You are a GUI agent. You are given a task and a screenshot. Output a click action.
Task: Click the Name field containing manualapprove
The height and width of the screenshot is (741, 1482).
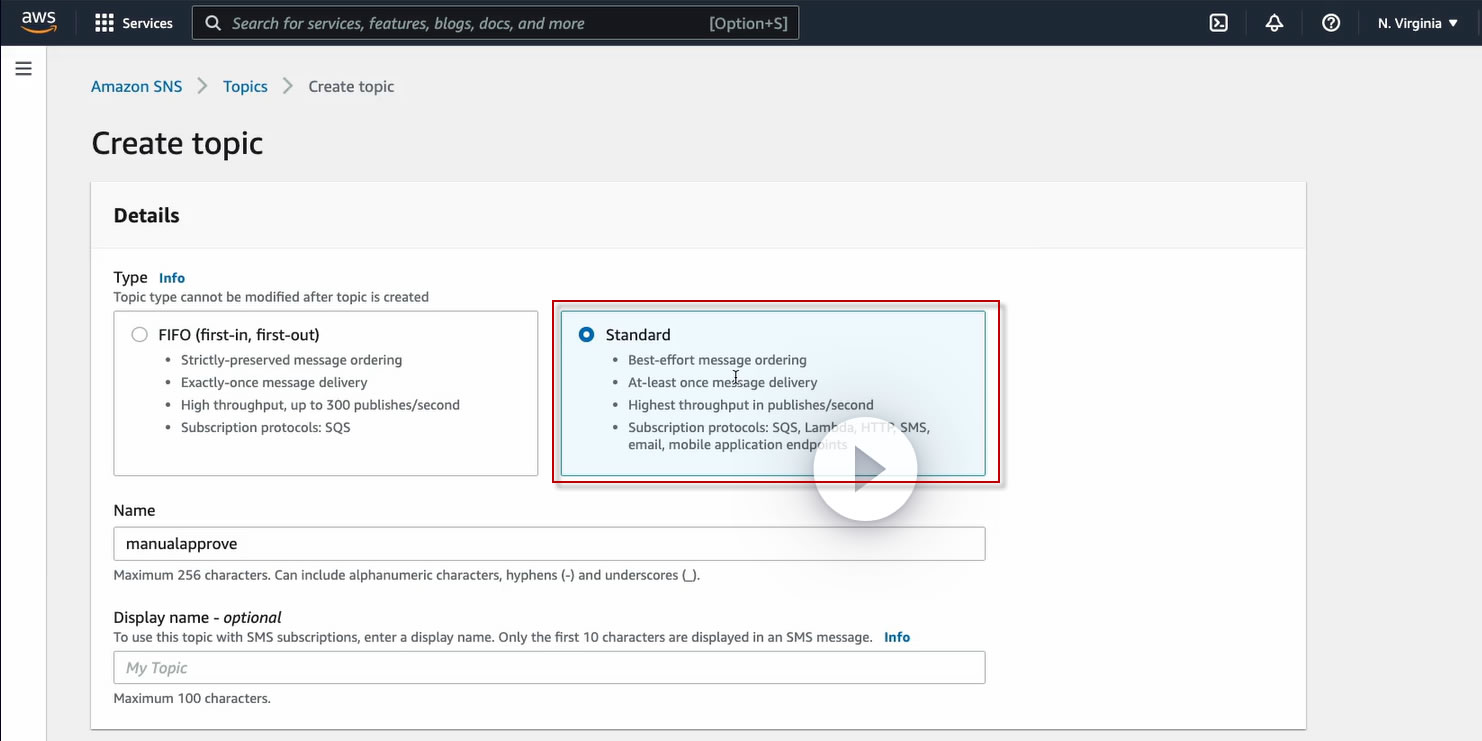tap(549, 544)
